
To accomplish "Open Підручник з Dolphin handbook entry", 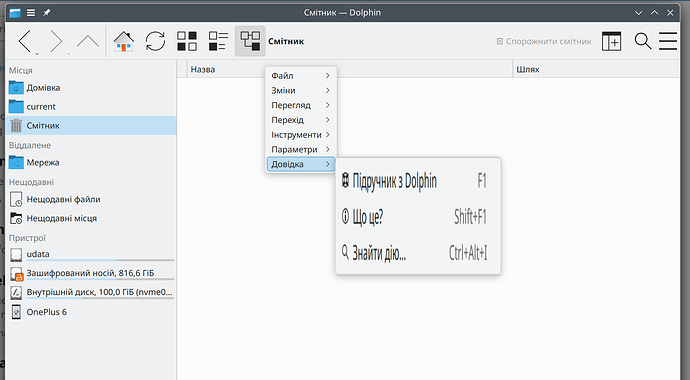I will pyautogui.click(x=418, y=181).
